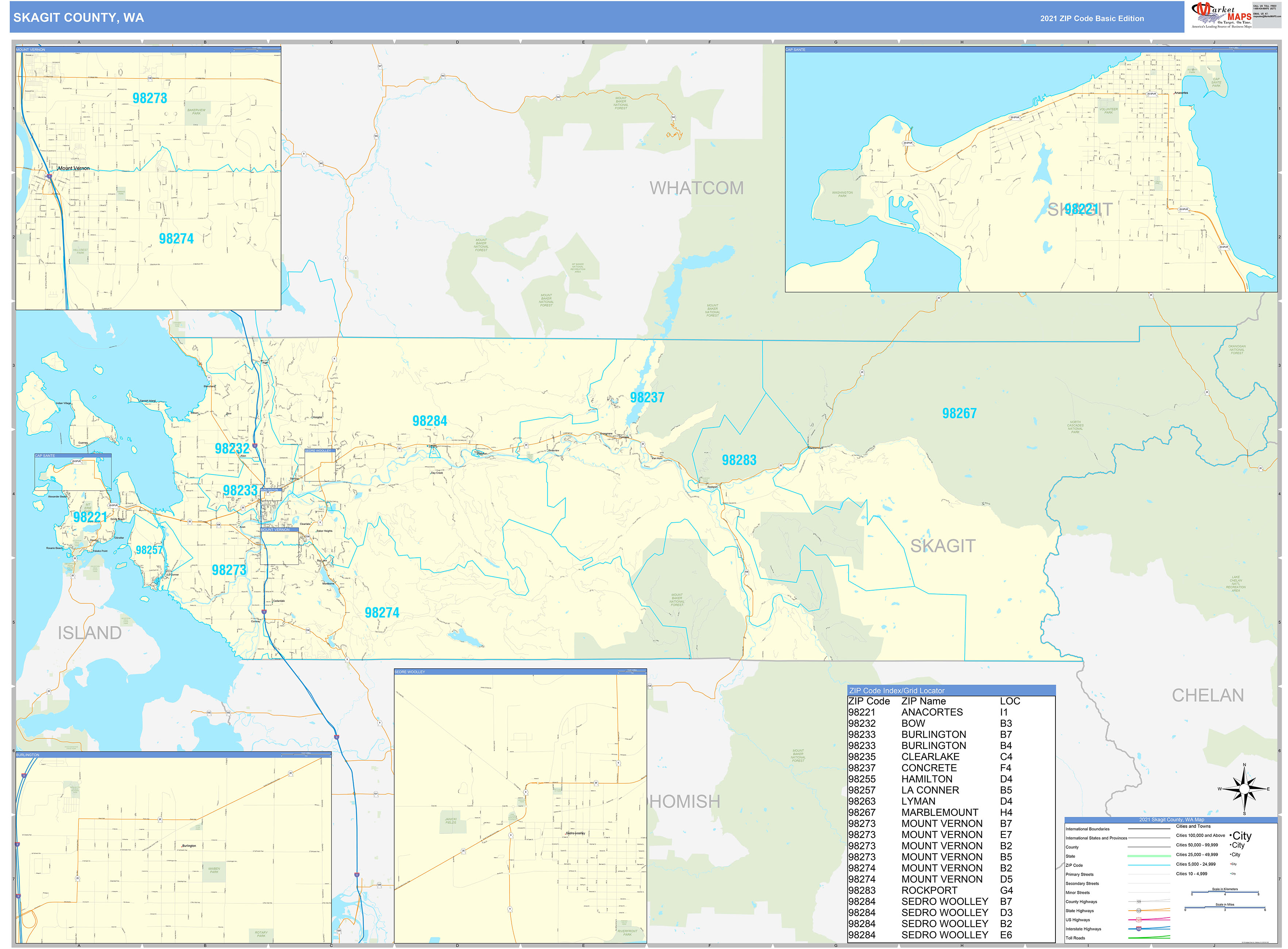
Task: Click the 2021 ZIP Code Basic Edition label
Action: 1092,18
